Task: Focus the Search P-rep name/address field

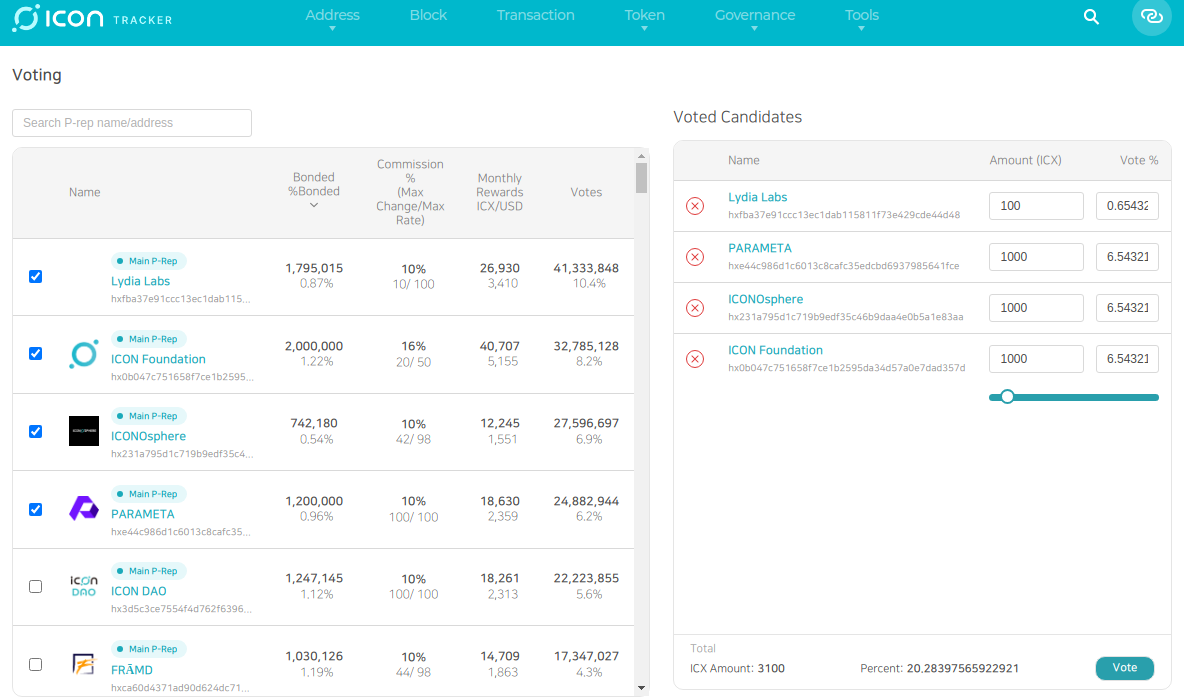Action: coord(132,123)
